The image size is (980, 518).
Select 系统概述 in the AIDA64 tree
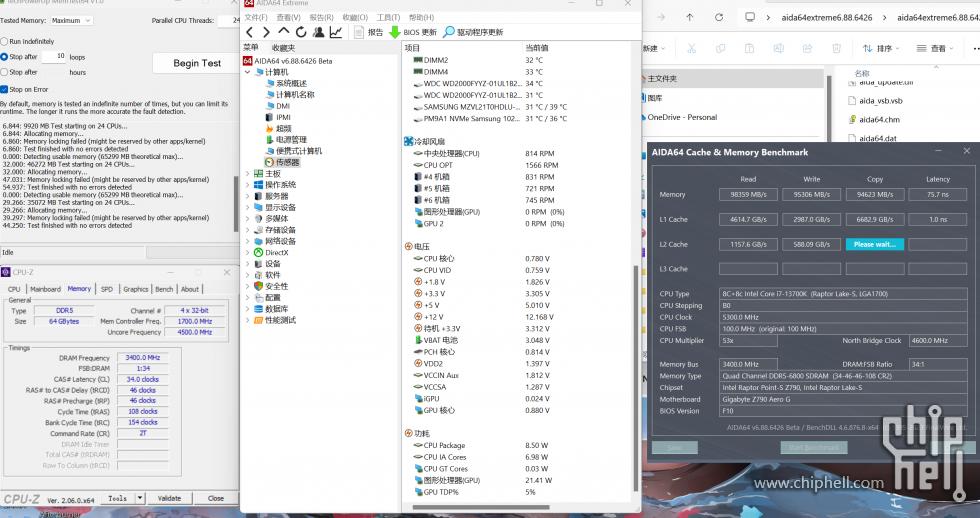point(291,83)
